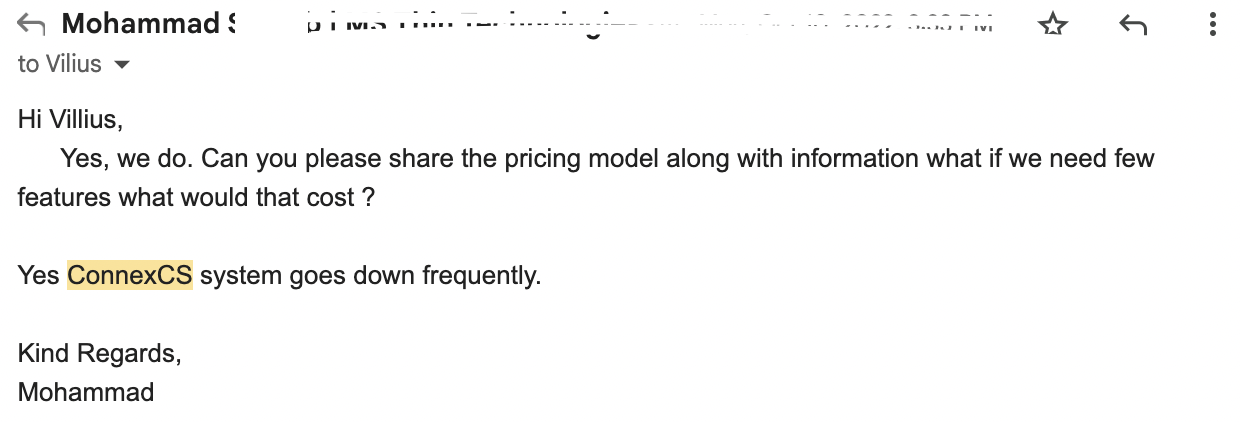Click the Reply arrow beside the star

click(1132, 25)
